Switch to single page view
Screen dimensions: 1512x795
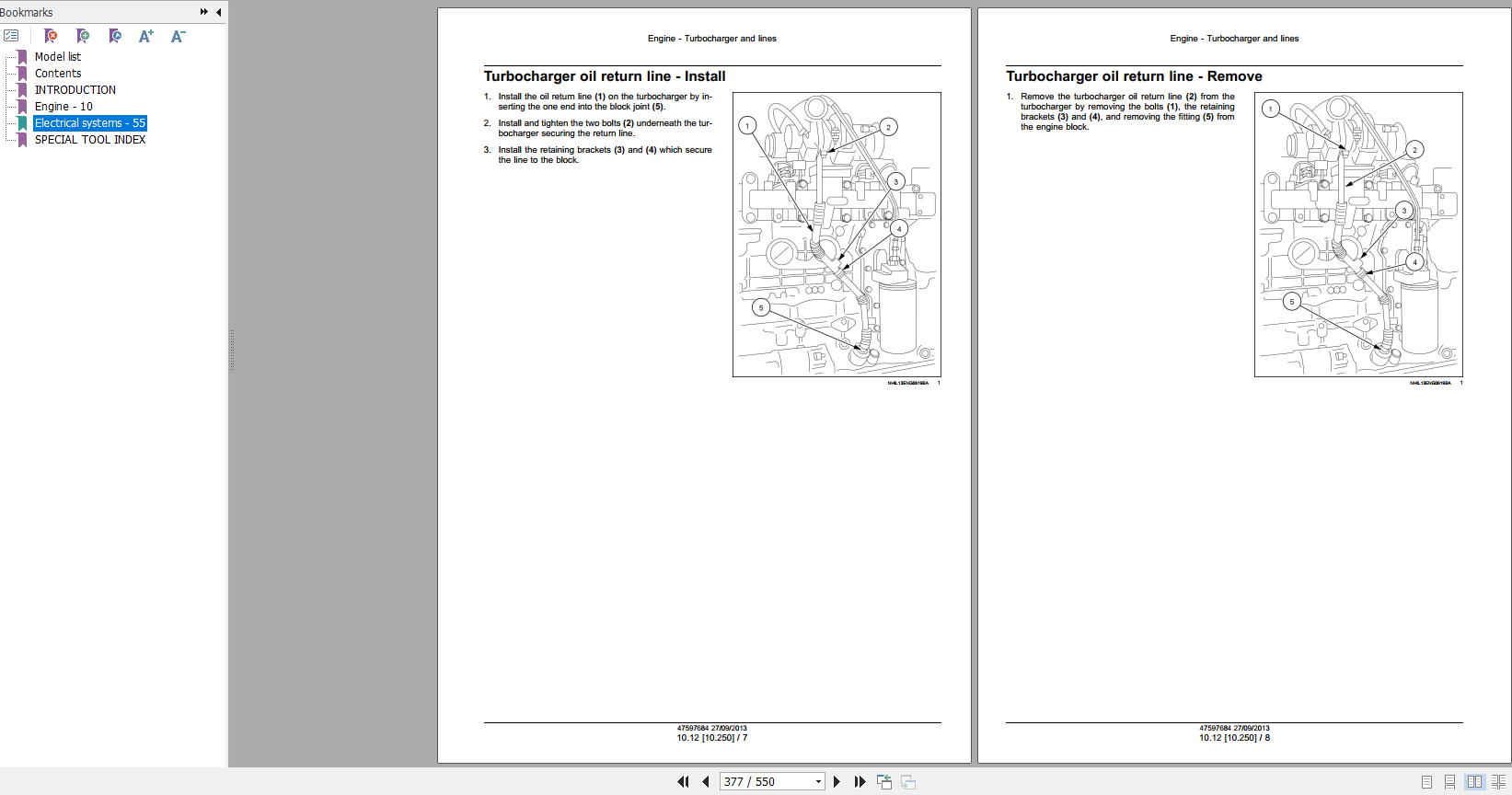1426,781
